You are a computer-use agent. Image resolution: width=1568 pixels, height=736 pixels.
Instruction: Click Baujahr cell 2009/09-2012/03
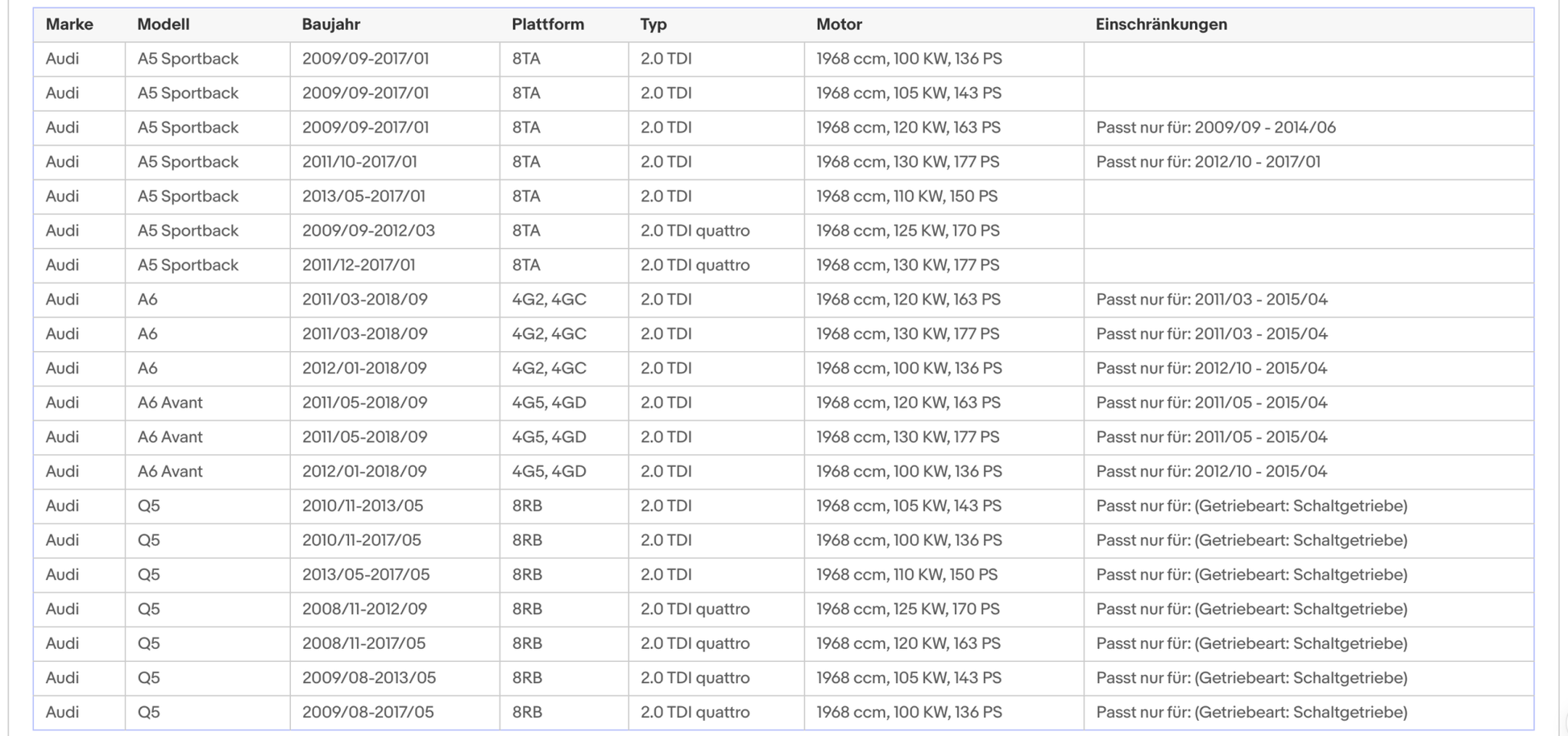tap(368, 231)
